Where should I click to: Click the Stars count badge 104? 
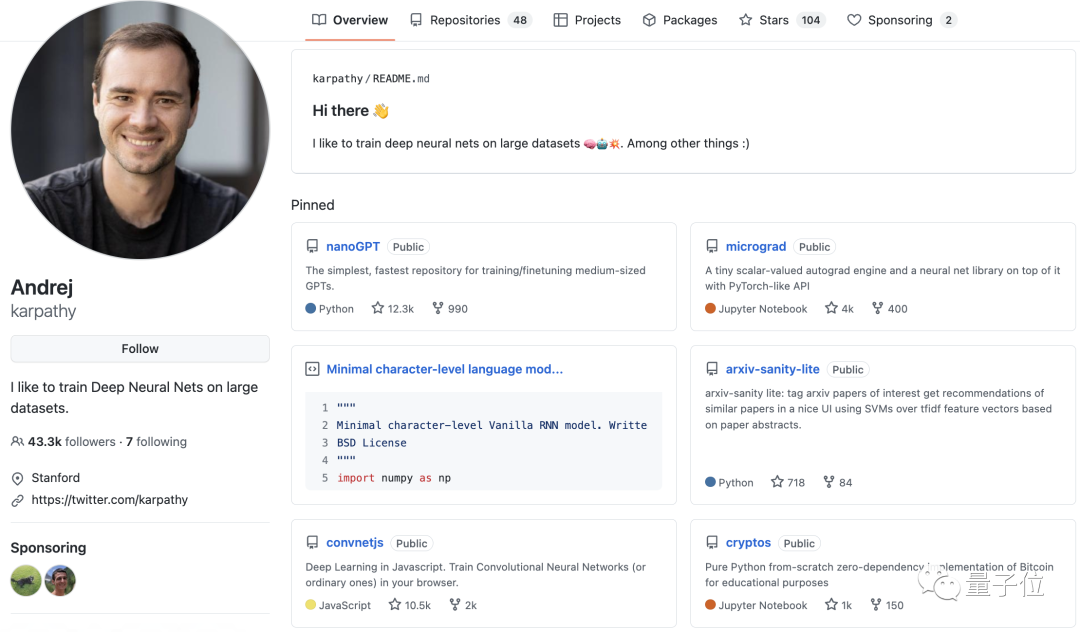coord(811,20)
